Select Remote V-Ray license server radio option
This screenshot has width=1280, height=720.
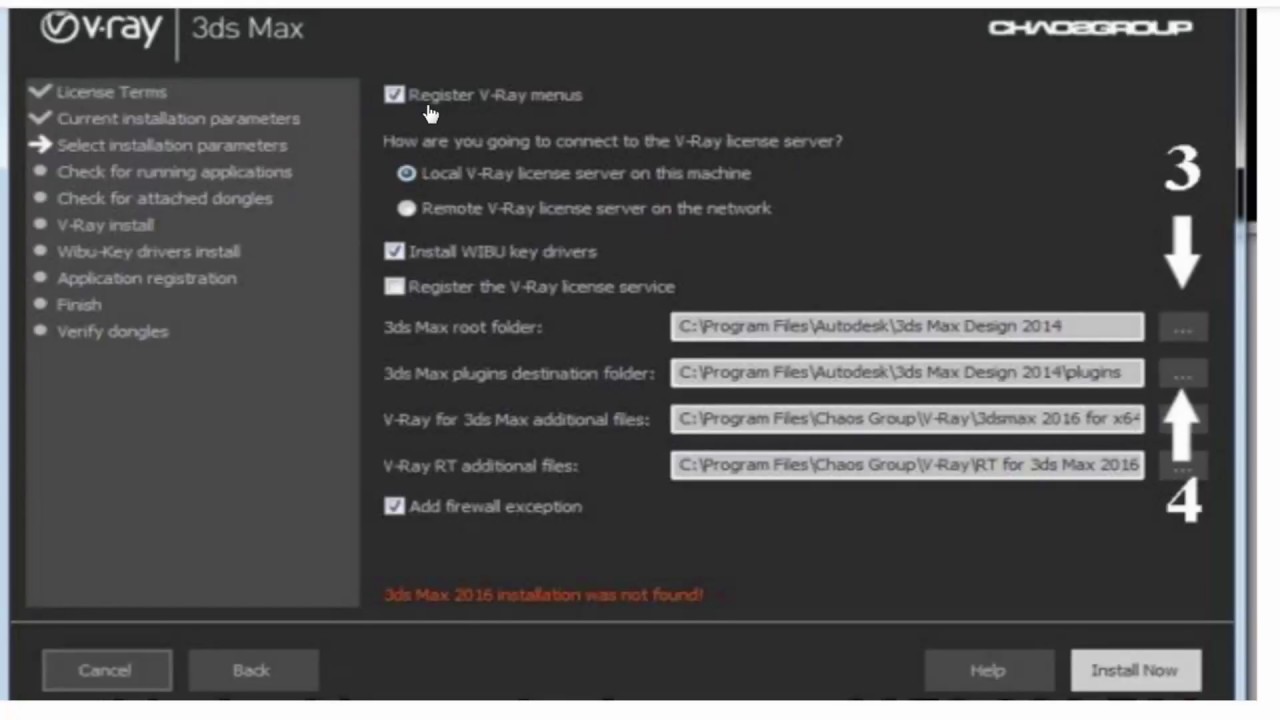point(406,209)
